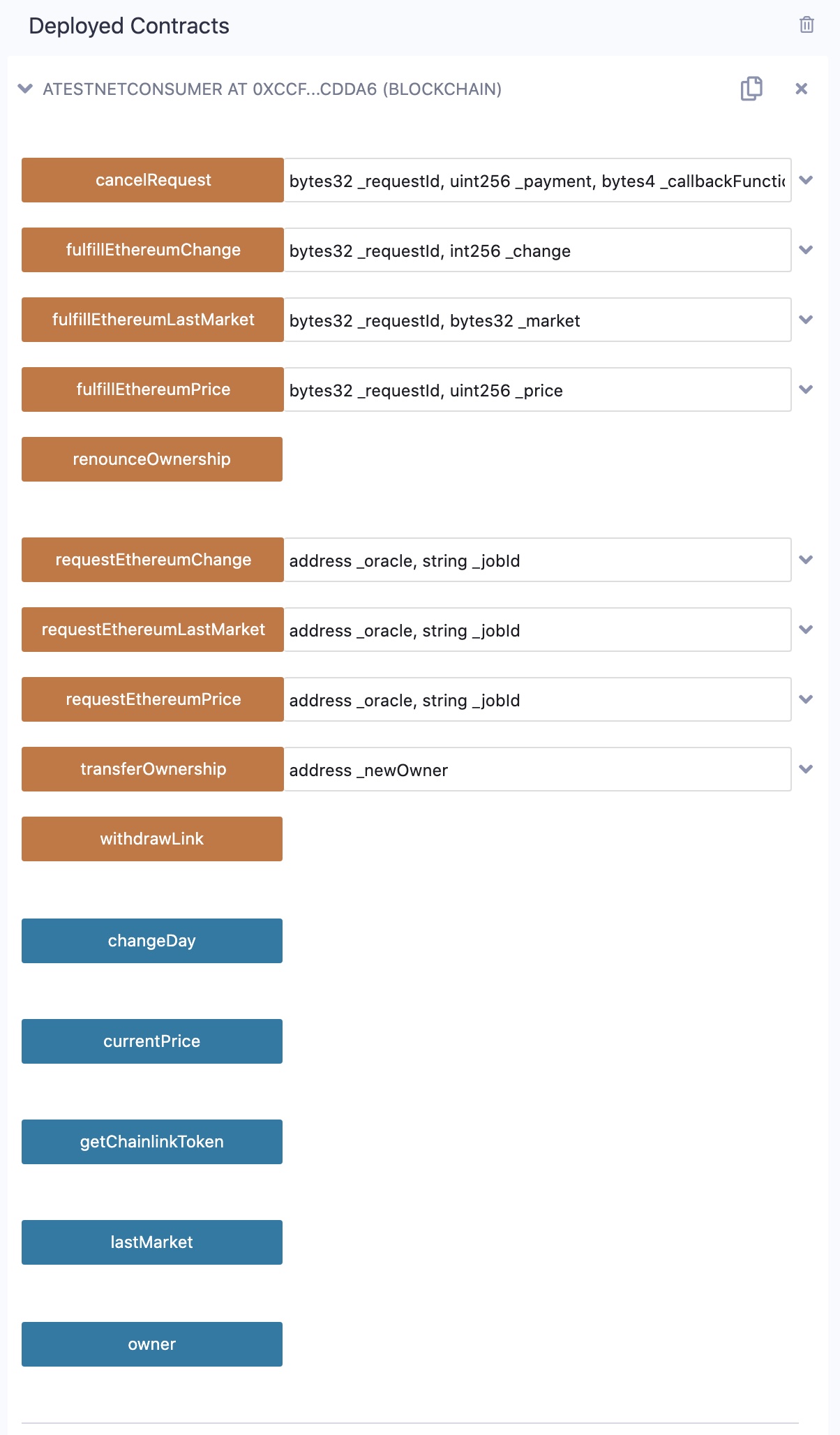
Task: Expand the cancelRequest parameter fields
Action: (x=806, y=180)
